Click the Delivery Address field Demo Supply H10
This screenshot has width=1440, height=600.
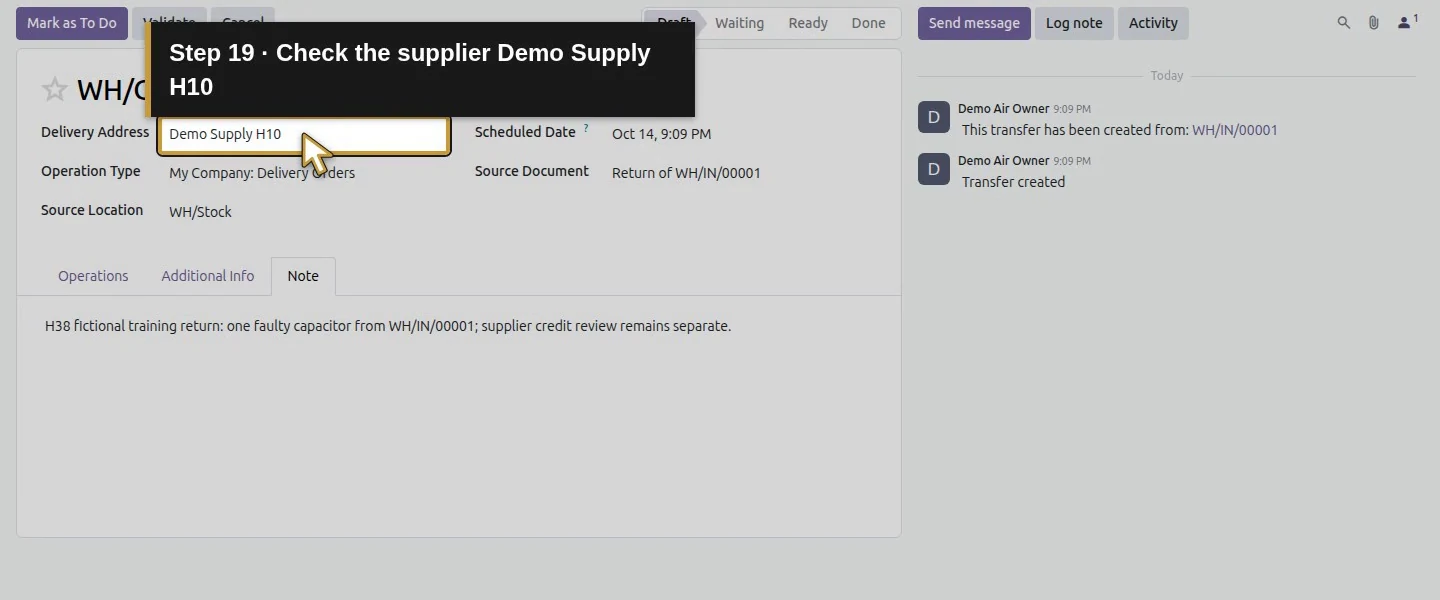(304, 134)
